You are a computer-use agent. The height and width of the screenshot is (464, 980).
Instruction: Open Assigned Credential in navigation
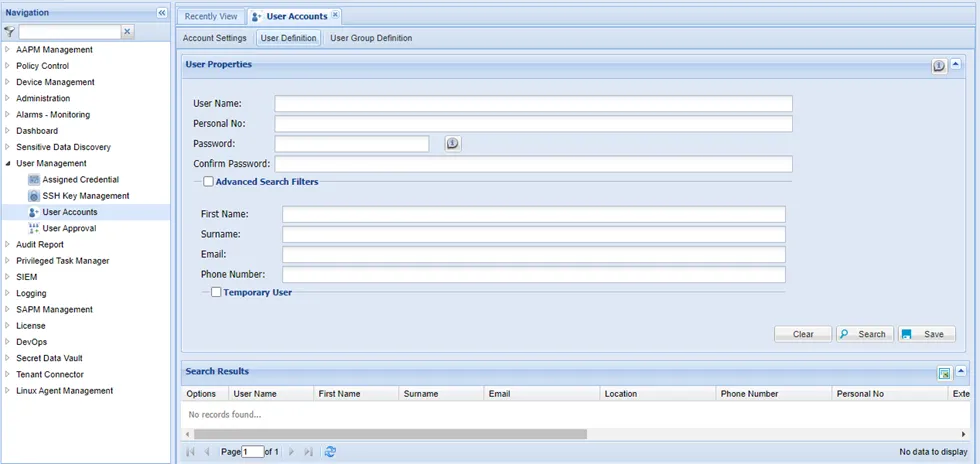[x=81, y=179]
